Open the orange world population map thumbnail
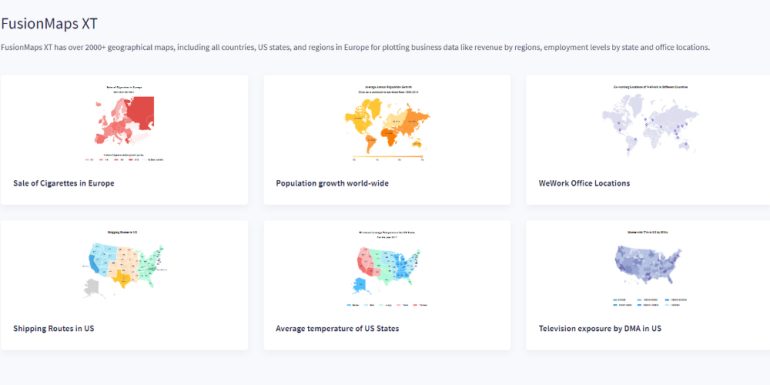 [x=387, y=122]
